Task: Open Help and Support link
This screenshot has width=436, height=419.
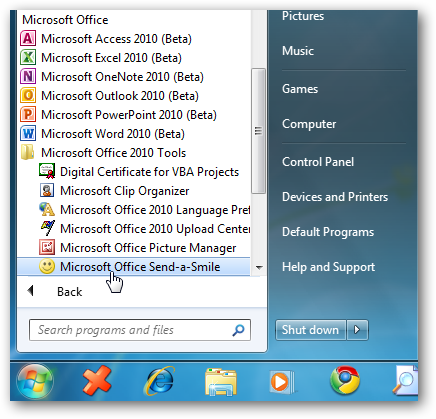Action: (x=328, y=267)
